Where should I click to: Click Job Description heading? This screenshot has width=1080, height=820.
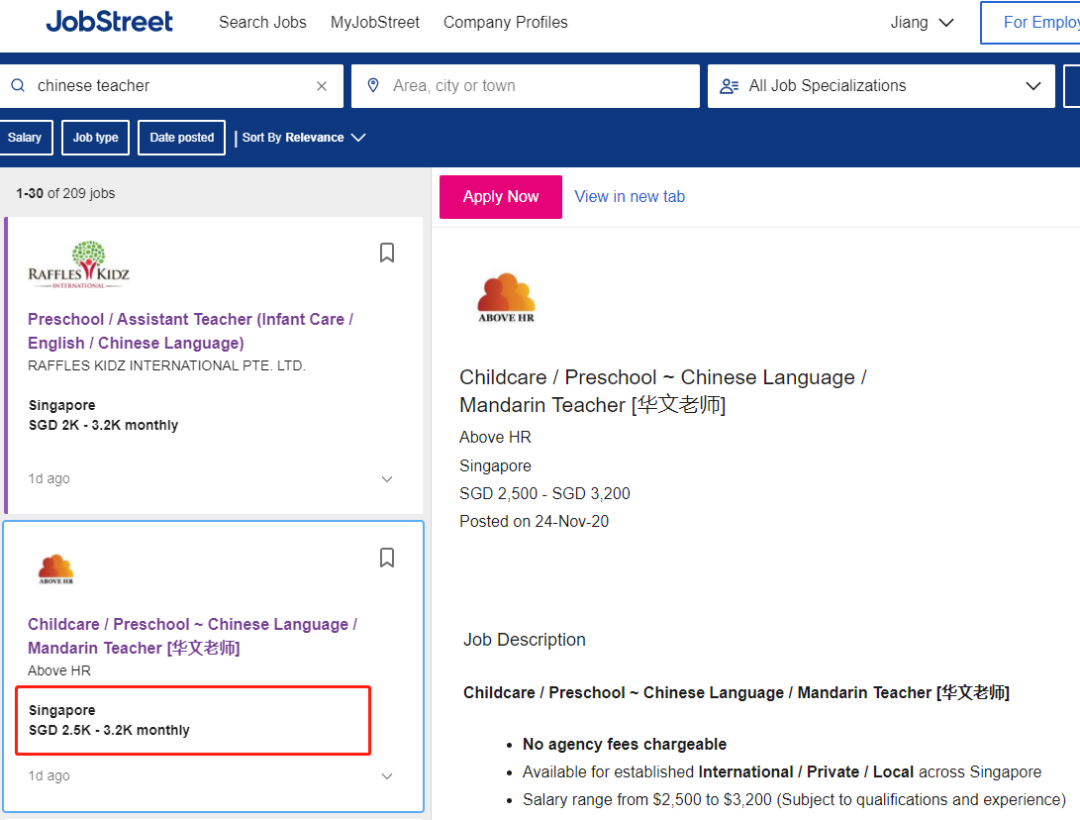524,640
